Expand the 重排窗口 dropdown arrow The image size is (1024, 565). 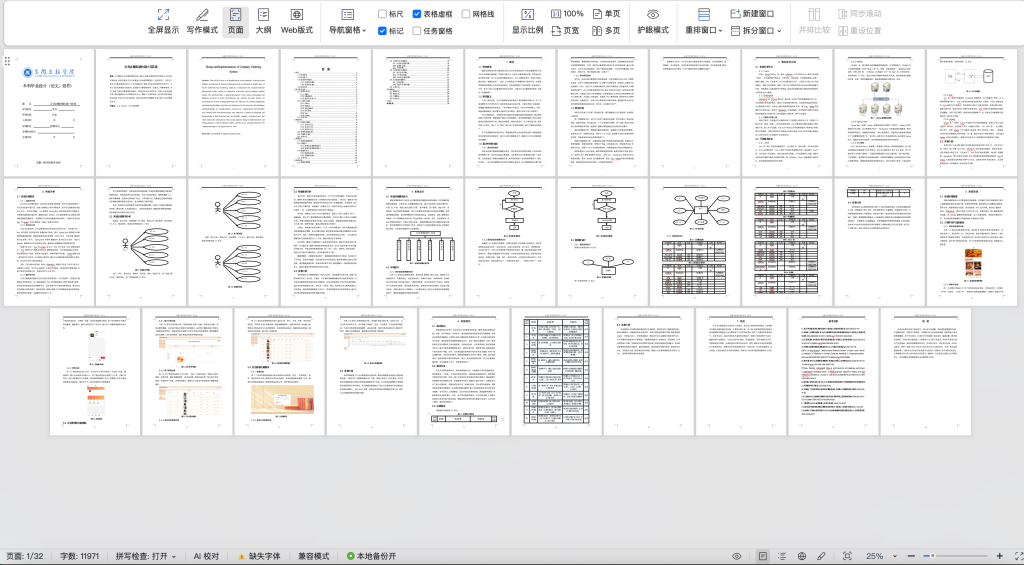pos(720,31)
